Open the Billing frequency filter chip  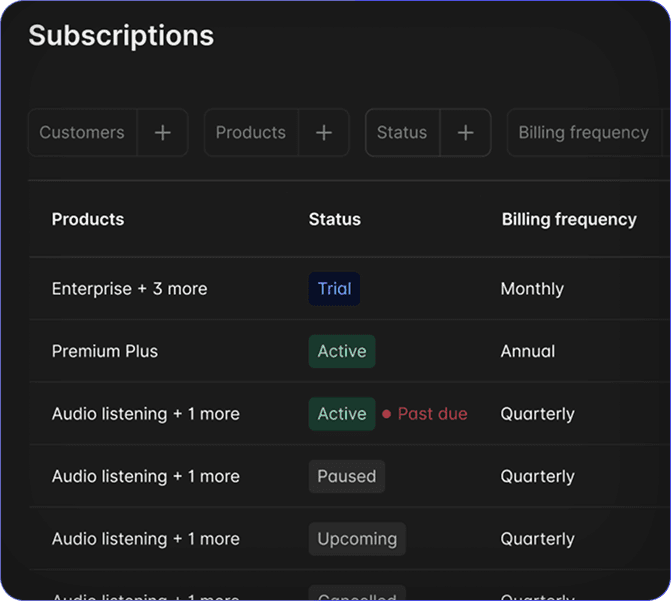[x=584, y=133]
